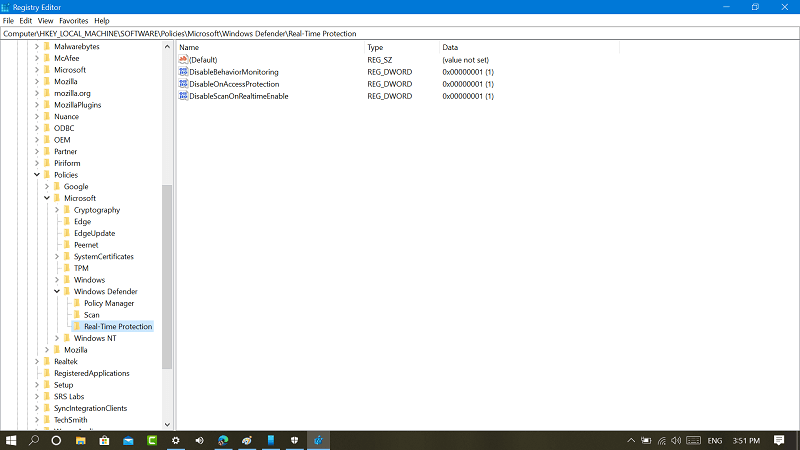Open the Action Center notifications
The height and width of the screenshot is (450, 800).
tap(779, 440)
